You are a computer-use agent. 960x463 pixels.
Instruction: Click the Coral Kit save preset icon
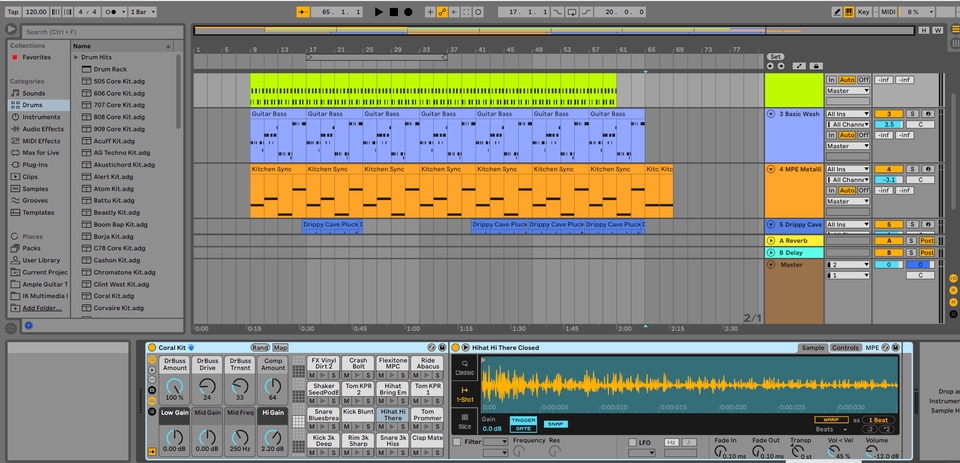[442, 347]
